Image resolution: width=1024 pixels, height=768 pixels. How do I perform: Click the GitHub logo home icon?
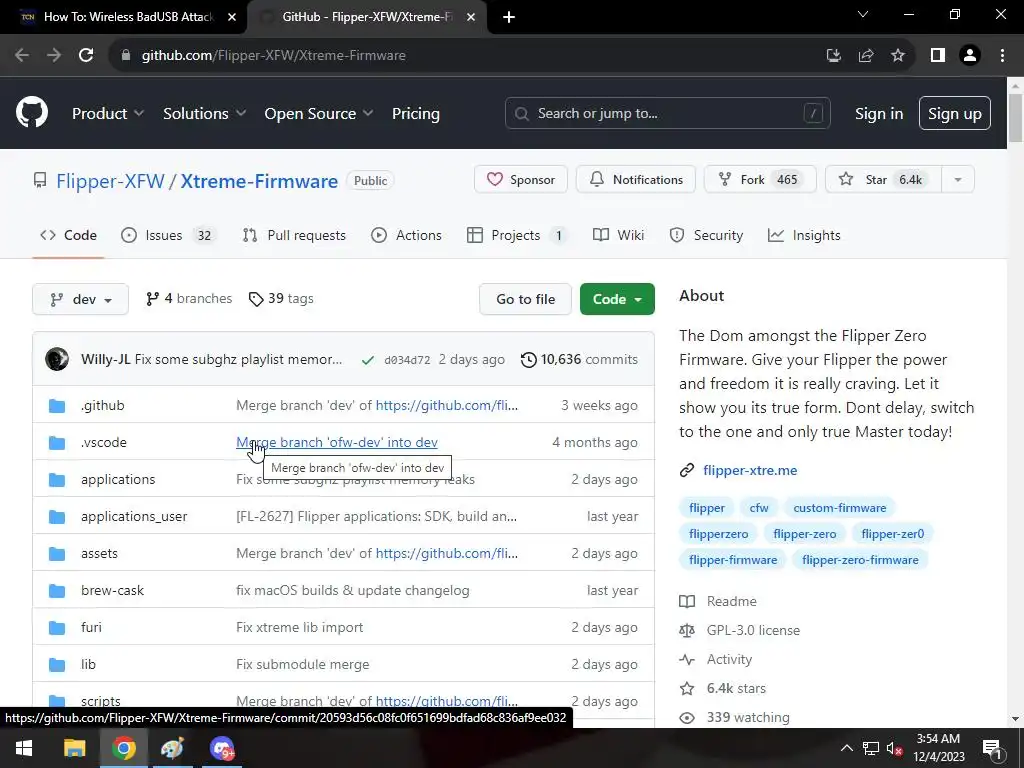32,112
